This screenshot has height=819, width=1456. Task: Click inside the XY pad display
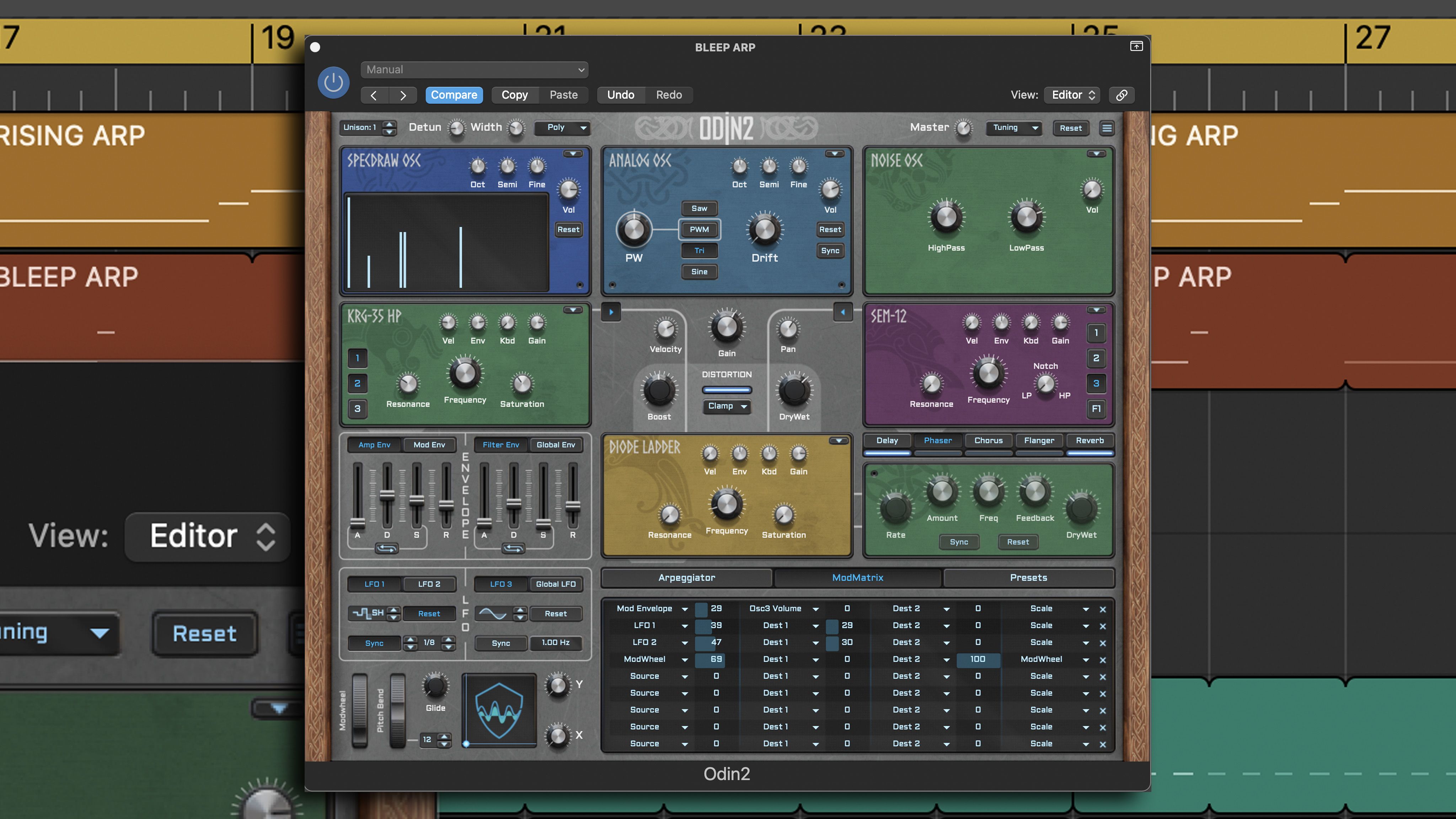[499, 711]
